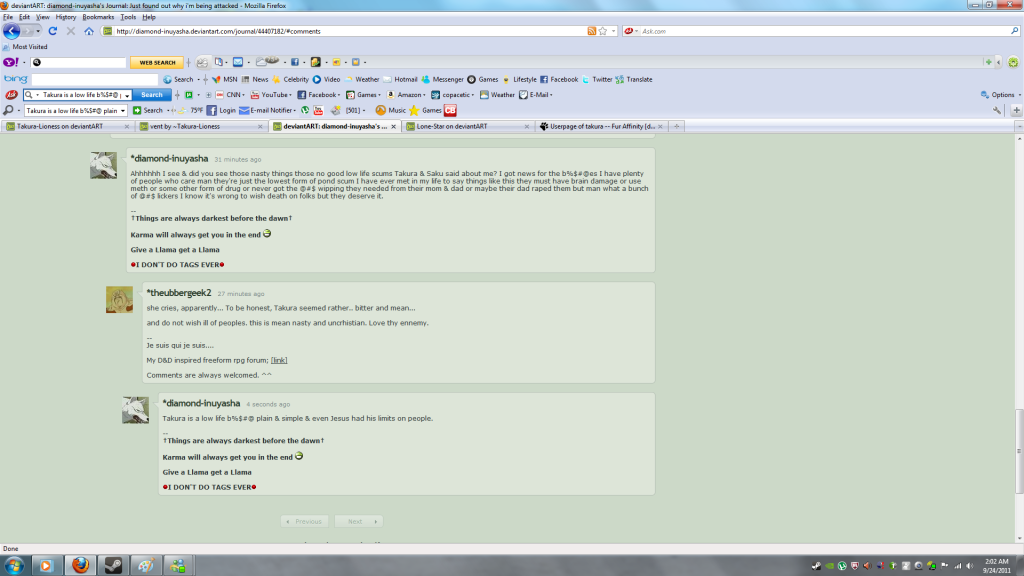Viewport: 1024px width, 576px height.
Task: Click the Twitter icon in the Bing toolbar
Action: pos(596,79)
